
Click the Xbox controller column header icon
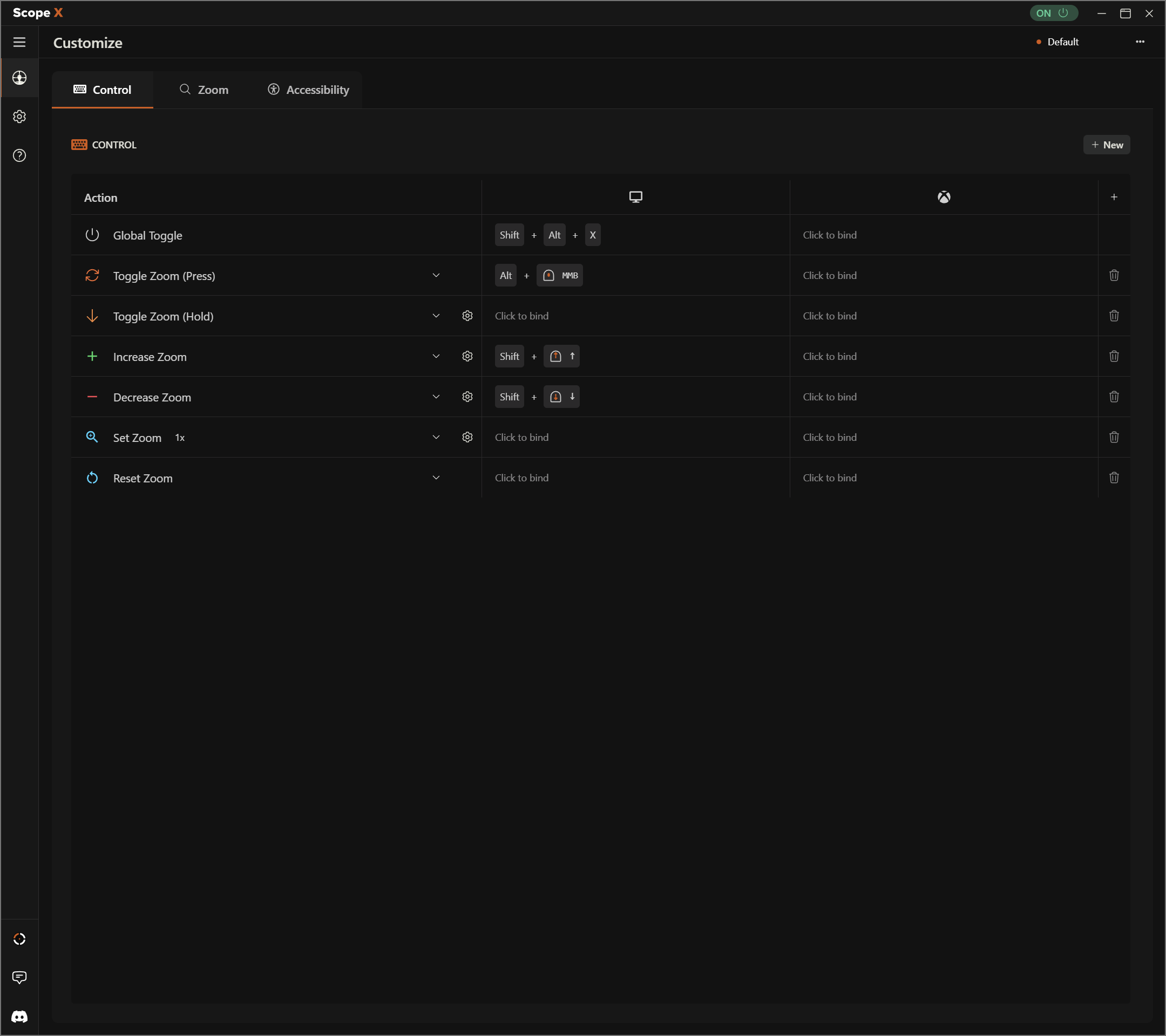click(x=943, y=197)
